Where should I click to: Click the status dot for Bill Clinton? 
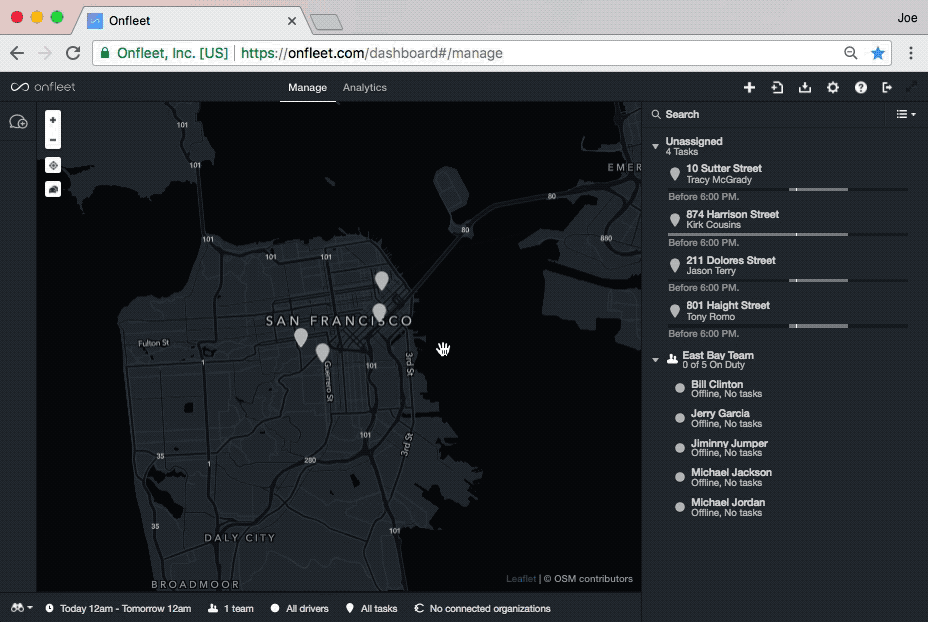pos(680,388)
